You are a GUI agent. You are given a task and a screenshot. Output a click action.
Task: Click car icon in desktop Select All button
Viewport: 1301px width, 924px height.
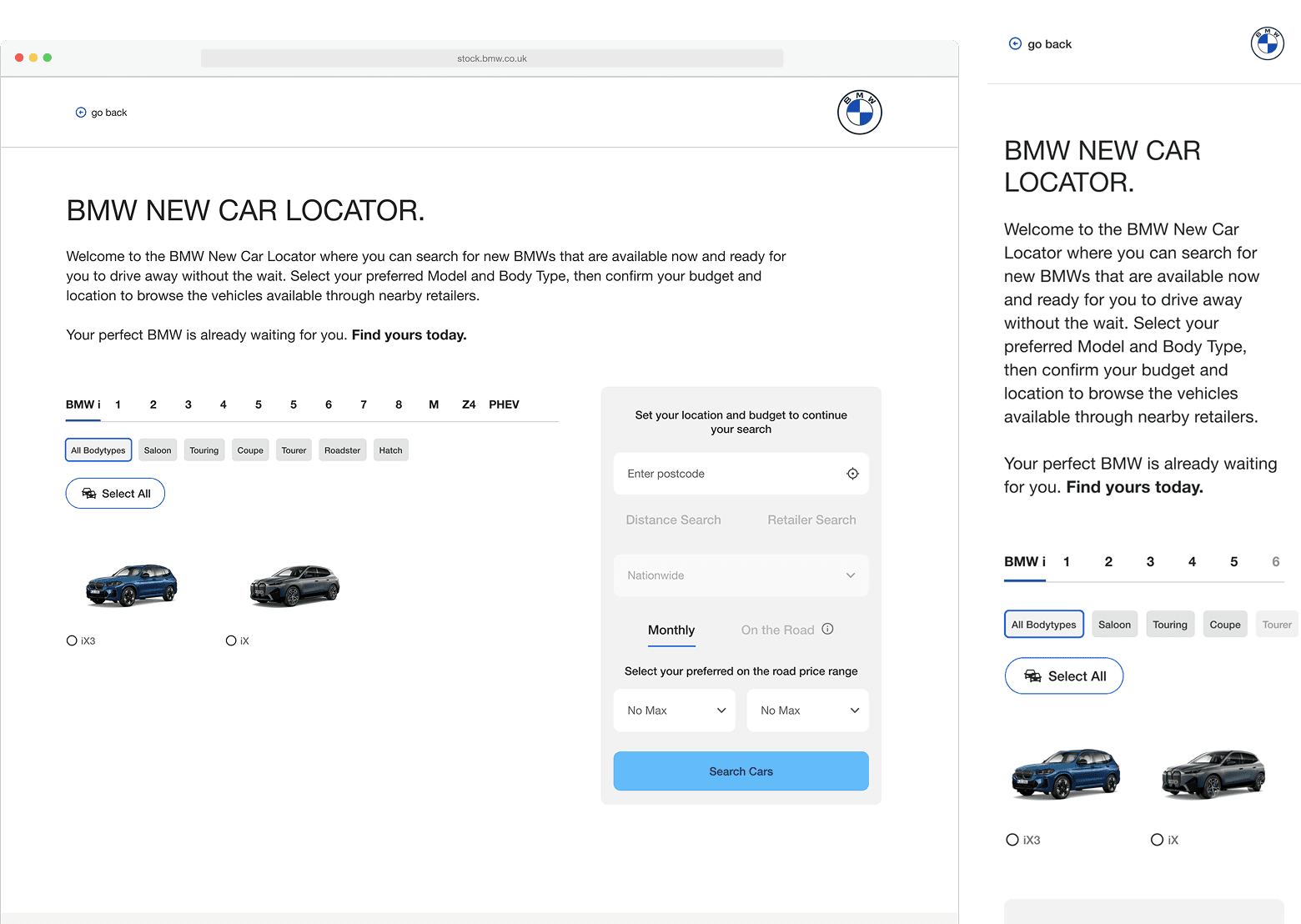point(89,494)
